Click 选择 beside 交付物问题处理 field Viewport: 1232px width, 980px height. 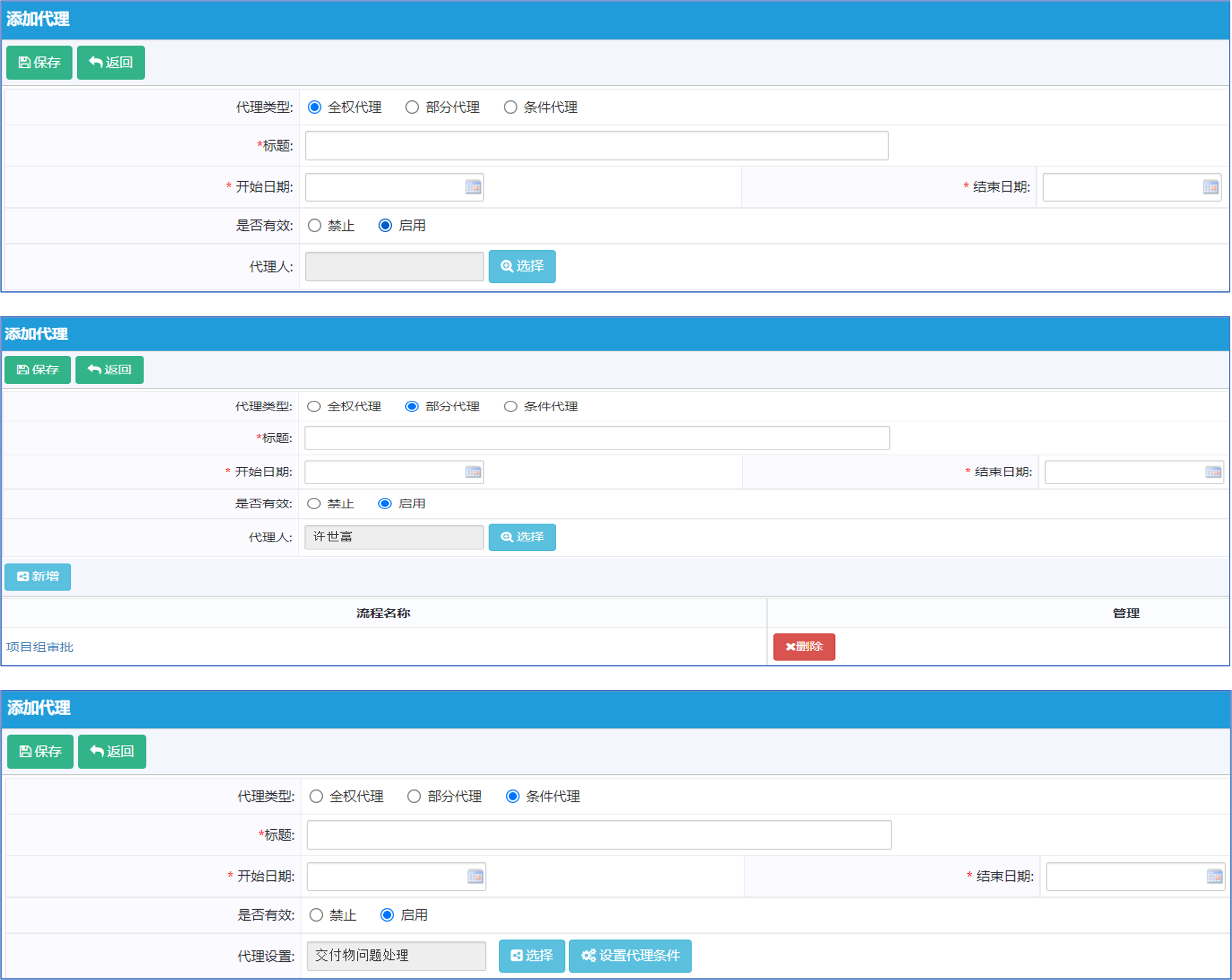pyautogui.click(x=532, y=955)
